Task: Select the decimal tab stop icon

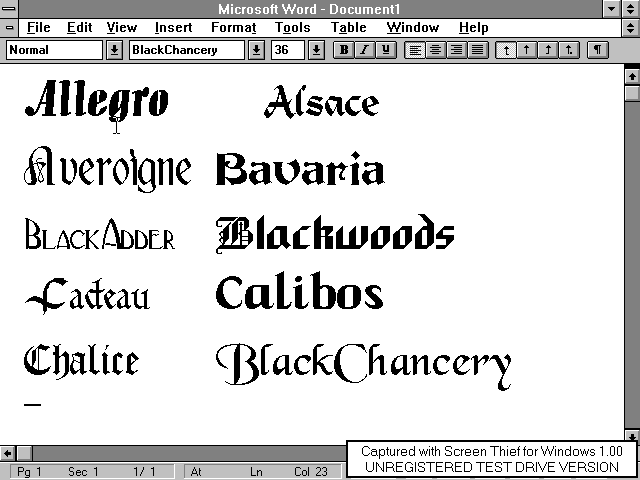Action: click(x=569, y=49)
